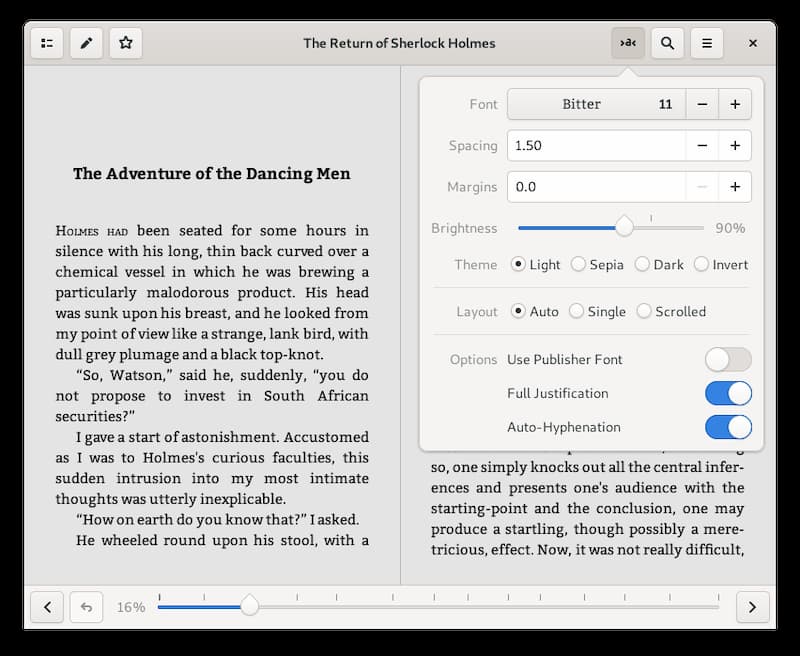Select the Sepia theme option
This screenshot has width=800, height=656.
(597, 264)
